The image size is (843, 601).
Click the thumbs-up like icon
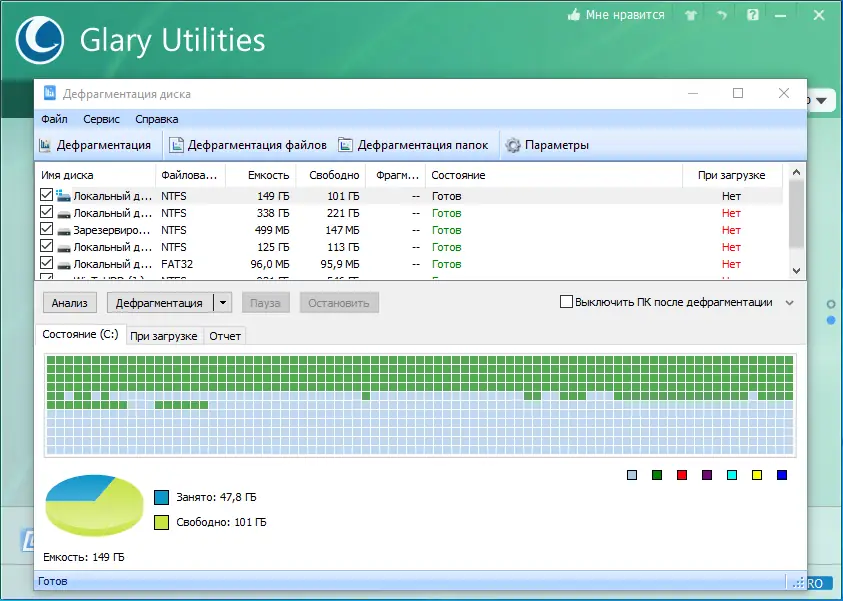(574, 15)
